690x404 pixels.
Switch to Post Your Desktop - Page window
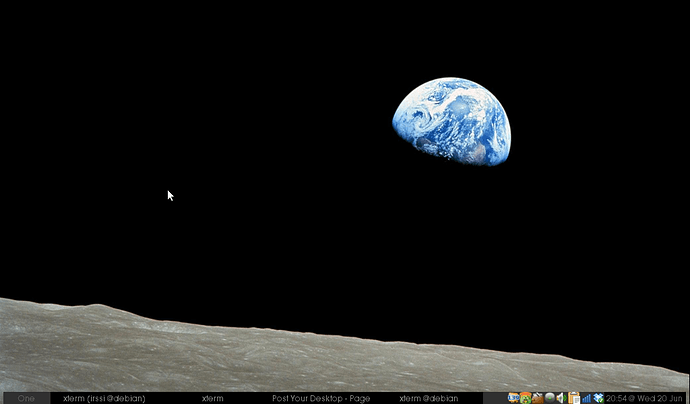pyautogui.click(x=321, y=398)
